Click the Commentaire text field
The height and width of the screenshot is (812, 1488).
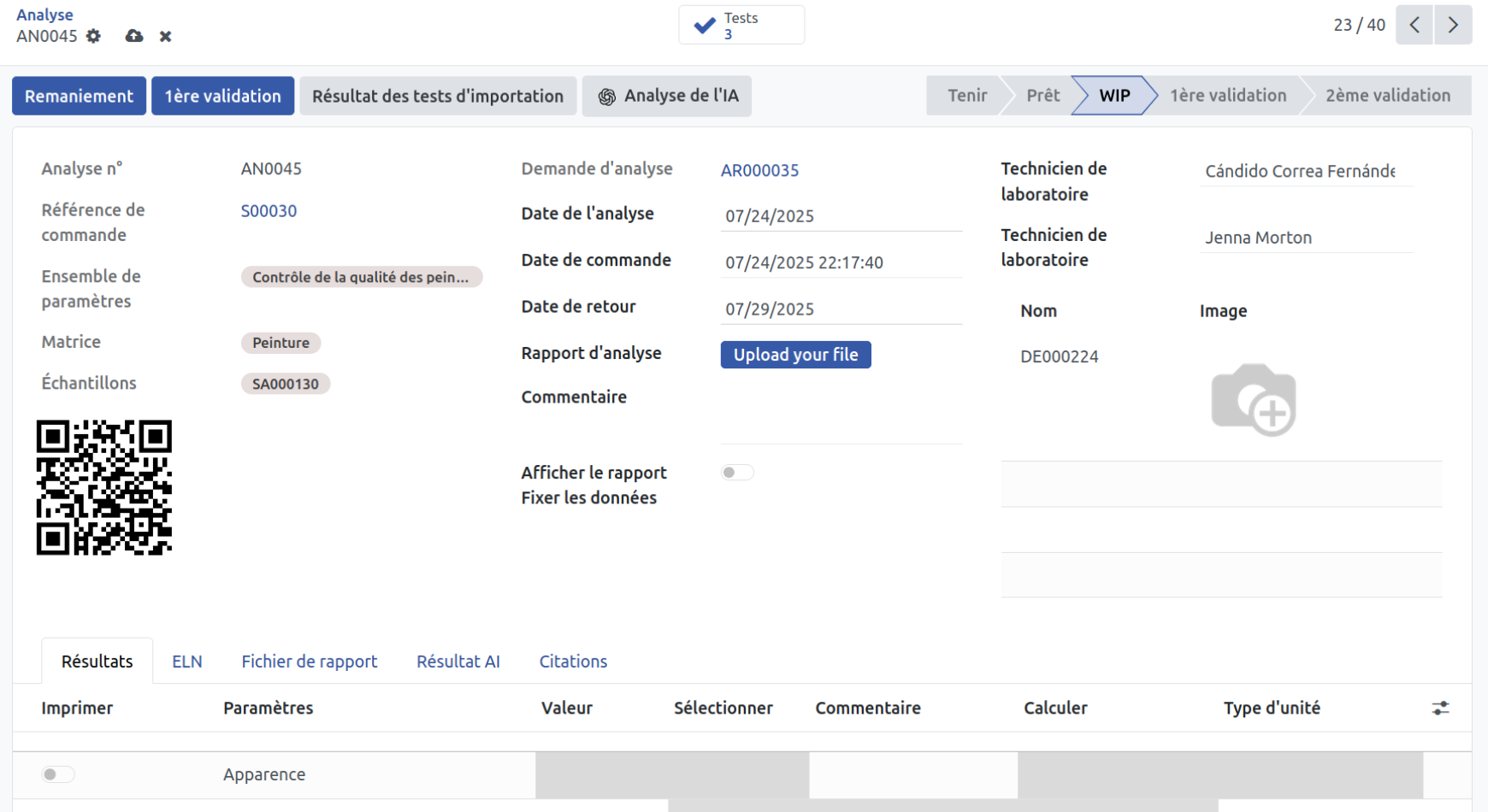841,415
